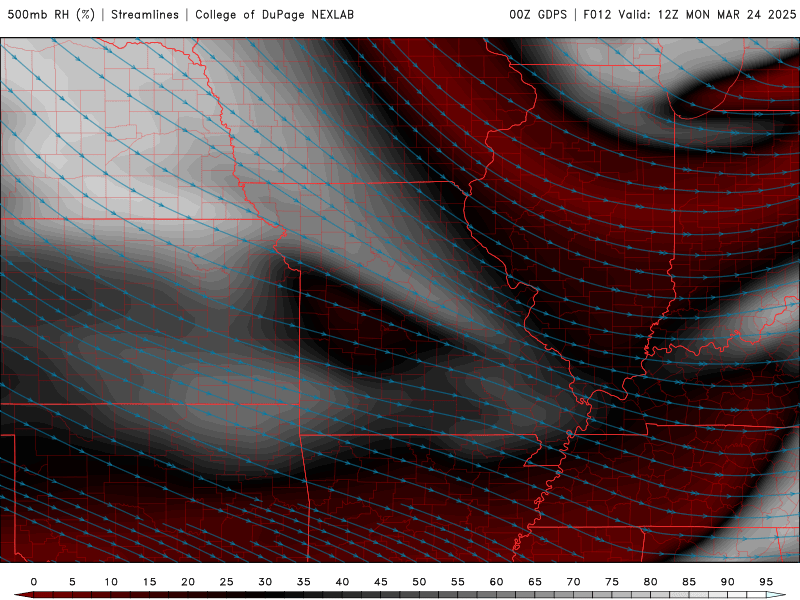The image size is (800, 600).
Task: Click "College of DuPage NEXLAB" header text
Action: pos(274,15)
